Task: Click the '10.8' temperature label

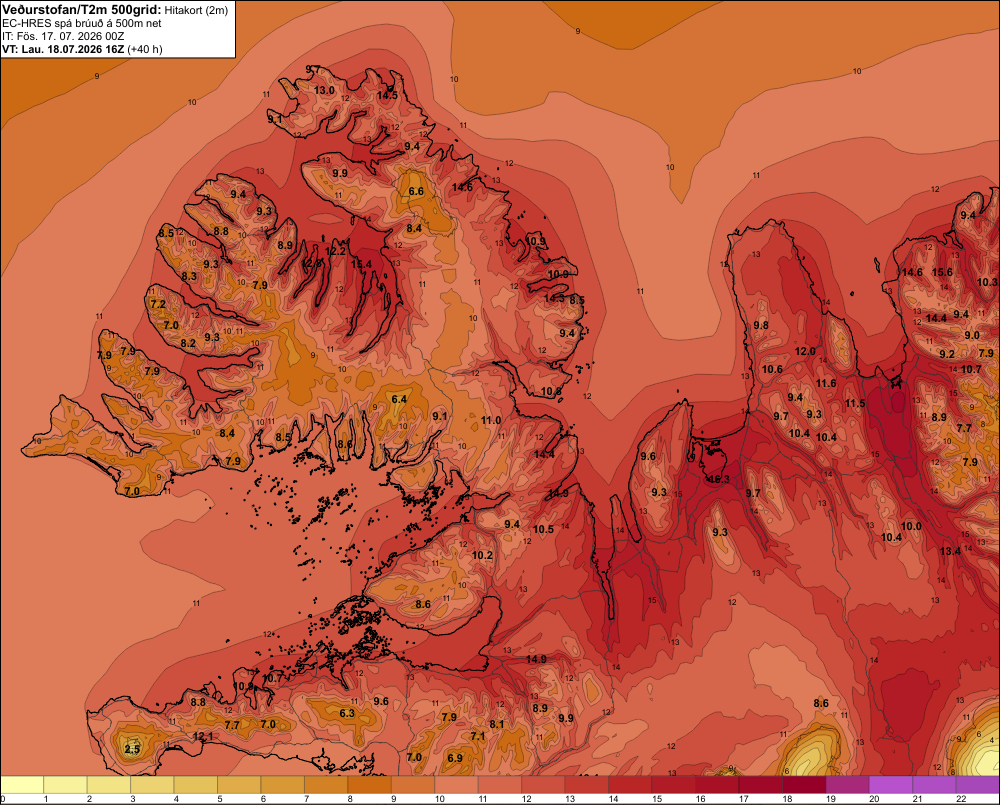Action: (x=551, y=392)
